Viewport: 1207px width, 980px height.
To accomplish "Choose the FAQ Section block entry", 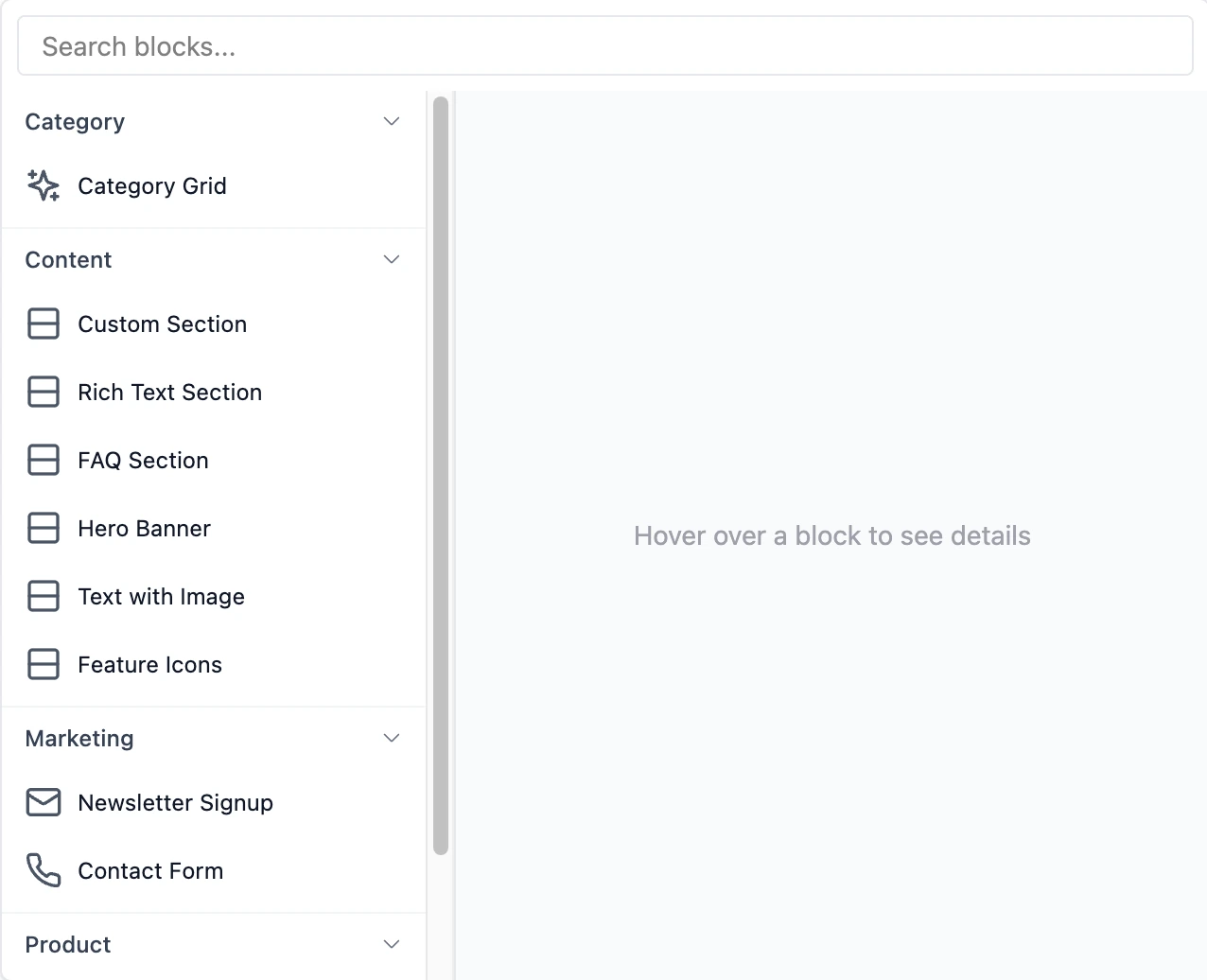I will 143,460.
